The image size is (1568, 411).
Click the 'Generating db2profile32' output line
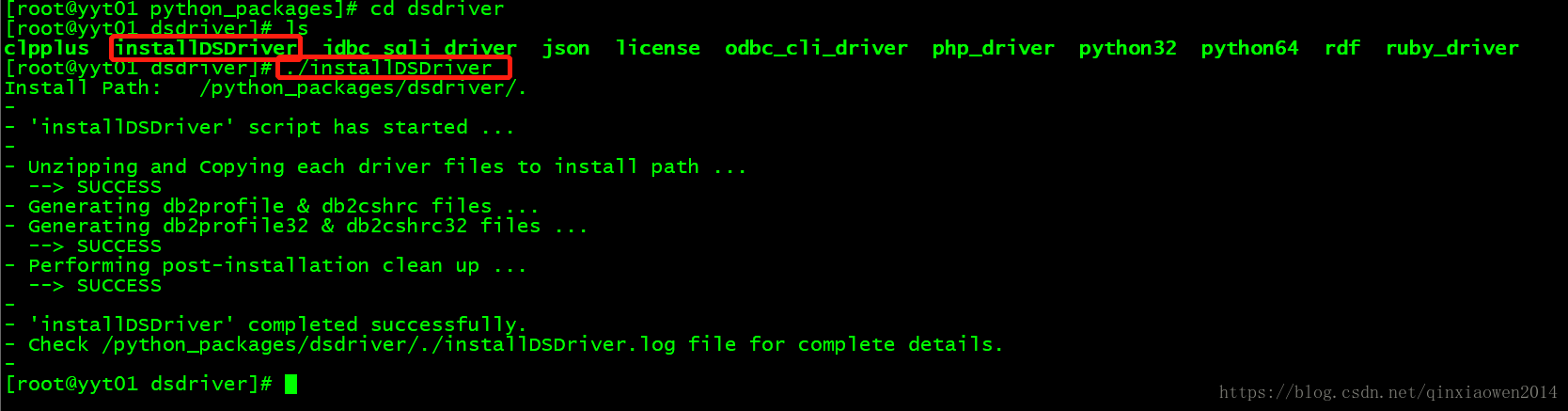coord(307,226)
